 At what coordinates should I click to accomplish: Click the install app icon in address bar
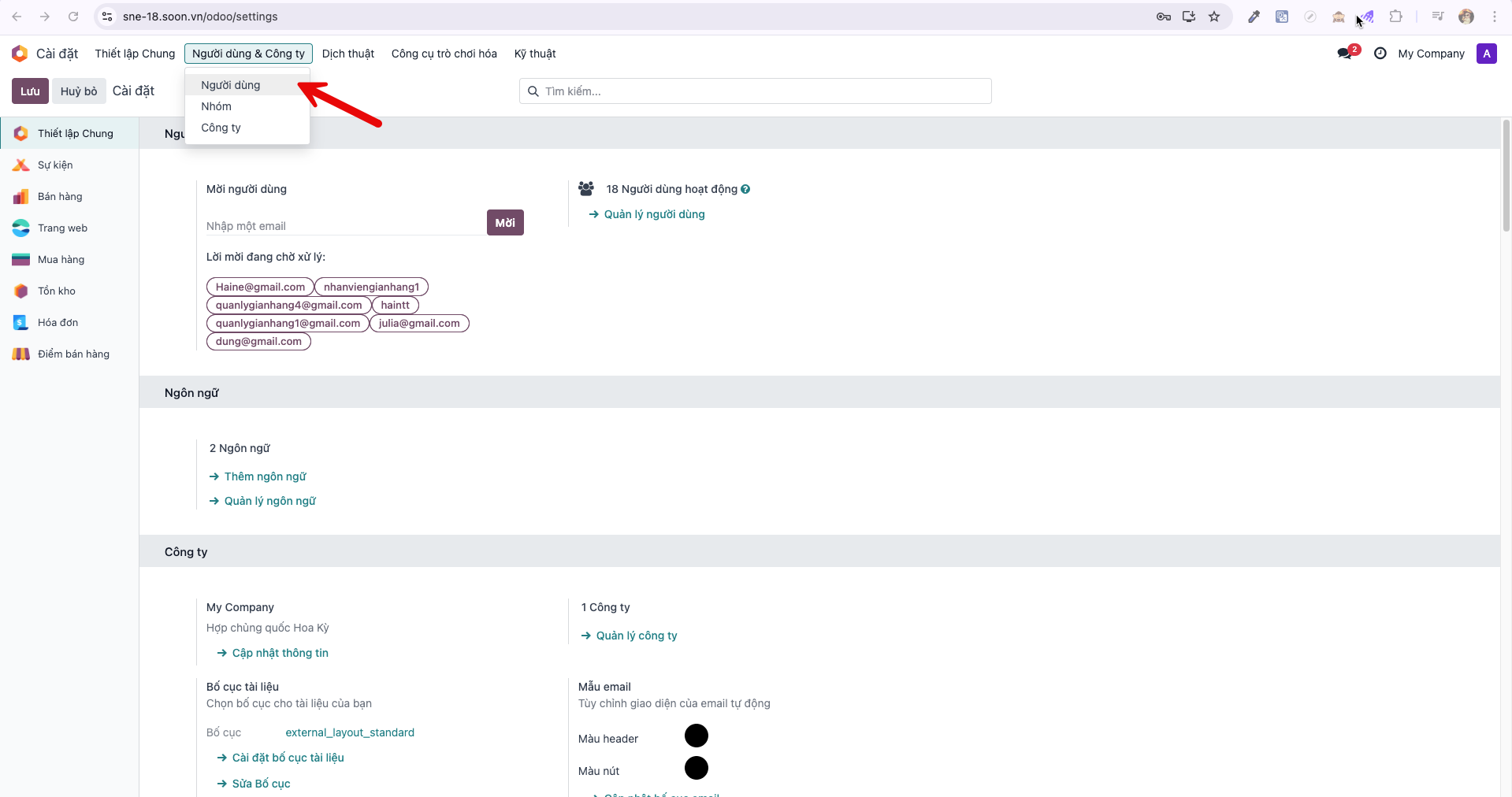pos(1189,17)
